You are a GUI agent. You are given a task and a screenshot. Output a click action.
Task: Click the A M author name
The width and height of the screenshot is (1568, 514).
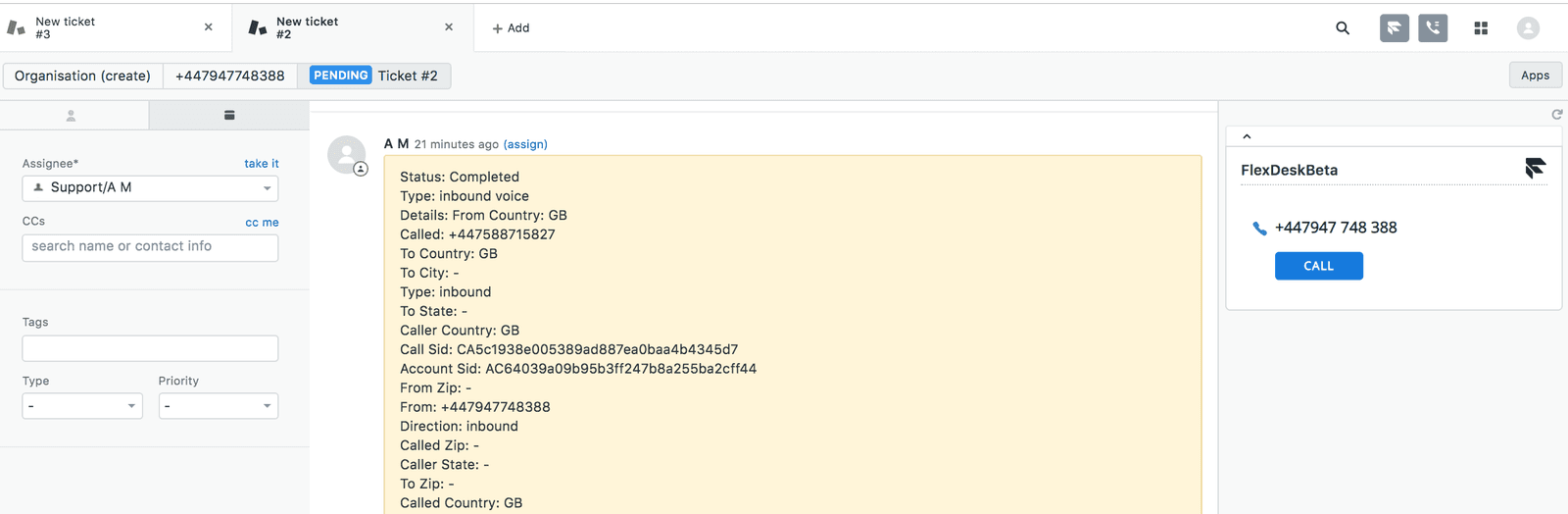coord(396,144)
